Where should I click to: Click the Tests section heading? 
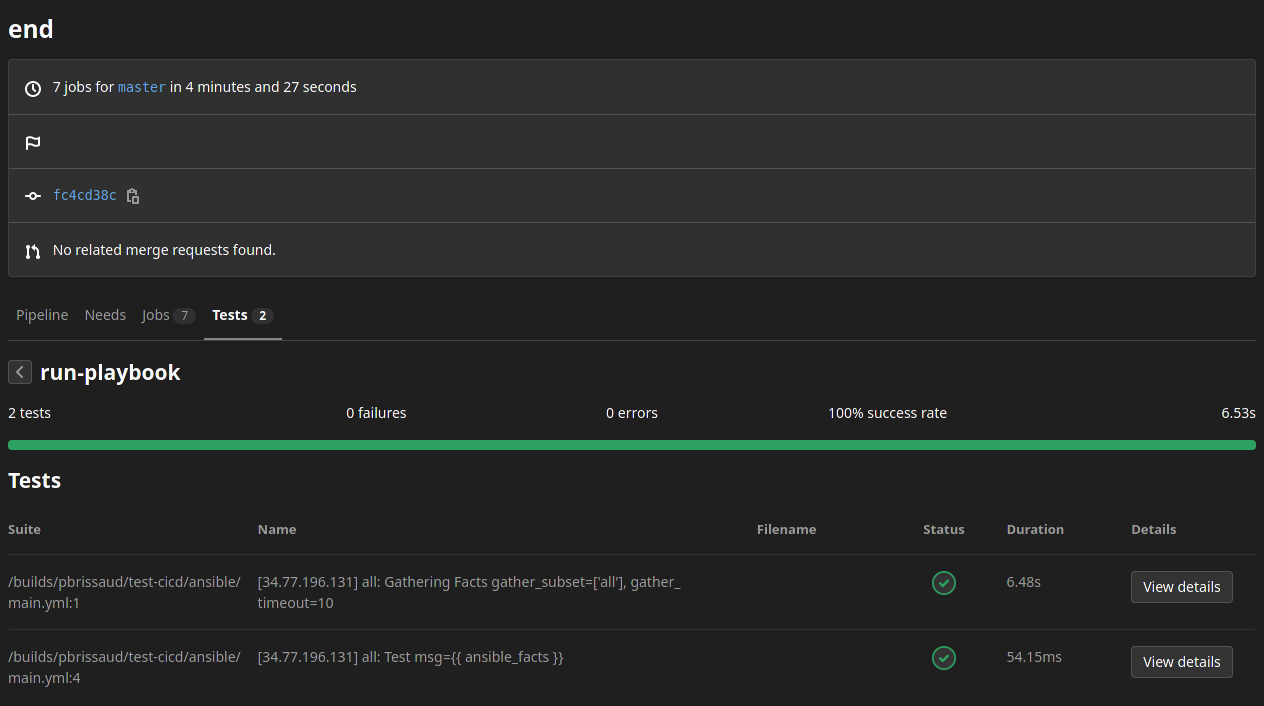pos(35,480)
